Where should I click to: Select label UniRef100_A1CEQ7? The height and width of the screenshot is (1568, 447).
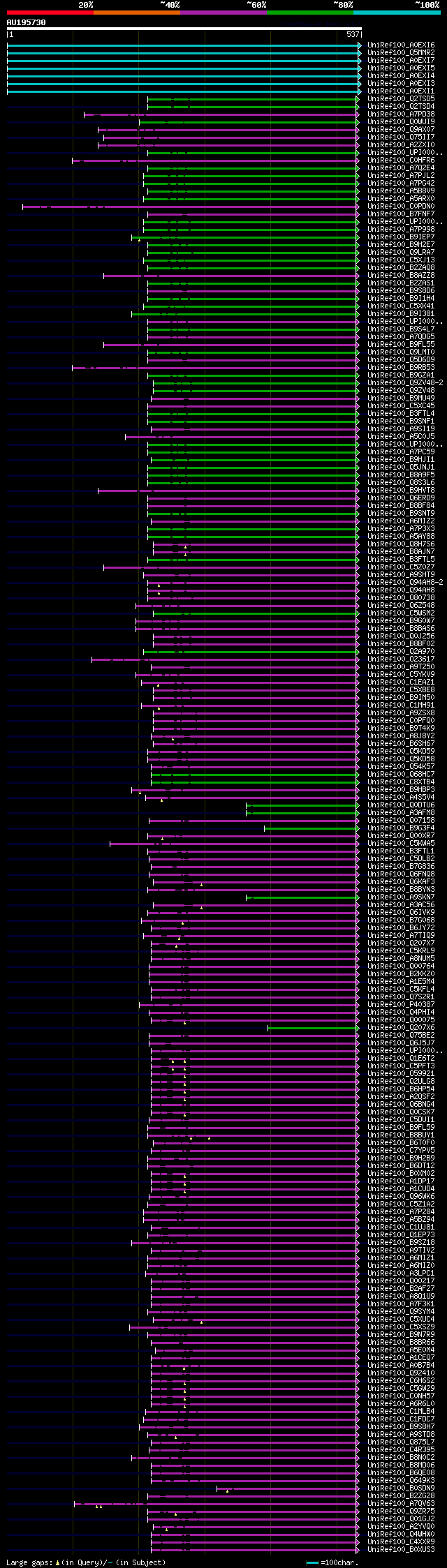coord(401,1358)
